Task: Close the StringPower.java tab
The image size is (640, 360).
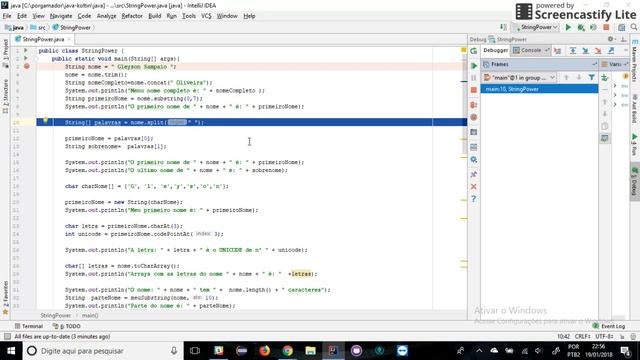Action: click(x=69, y=39)
